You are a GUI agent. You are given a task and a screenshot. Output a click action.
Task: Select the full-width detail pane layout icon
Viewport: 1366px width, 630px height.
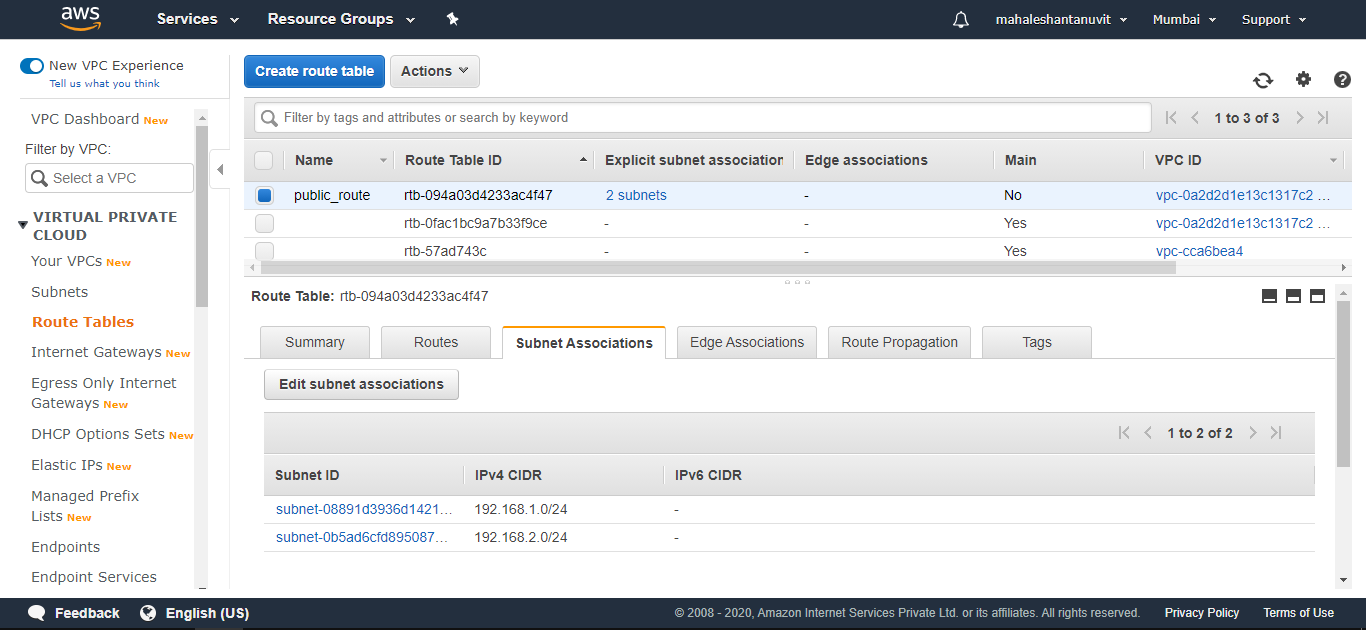1317,296
